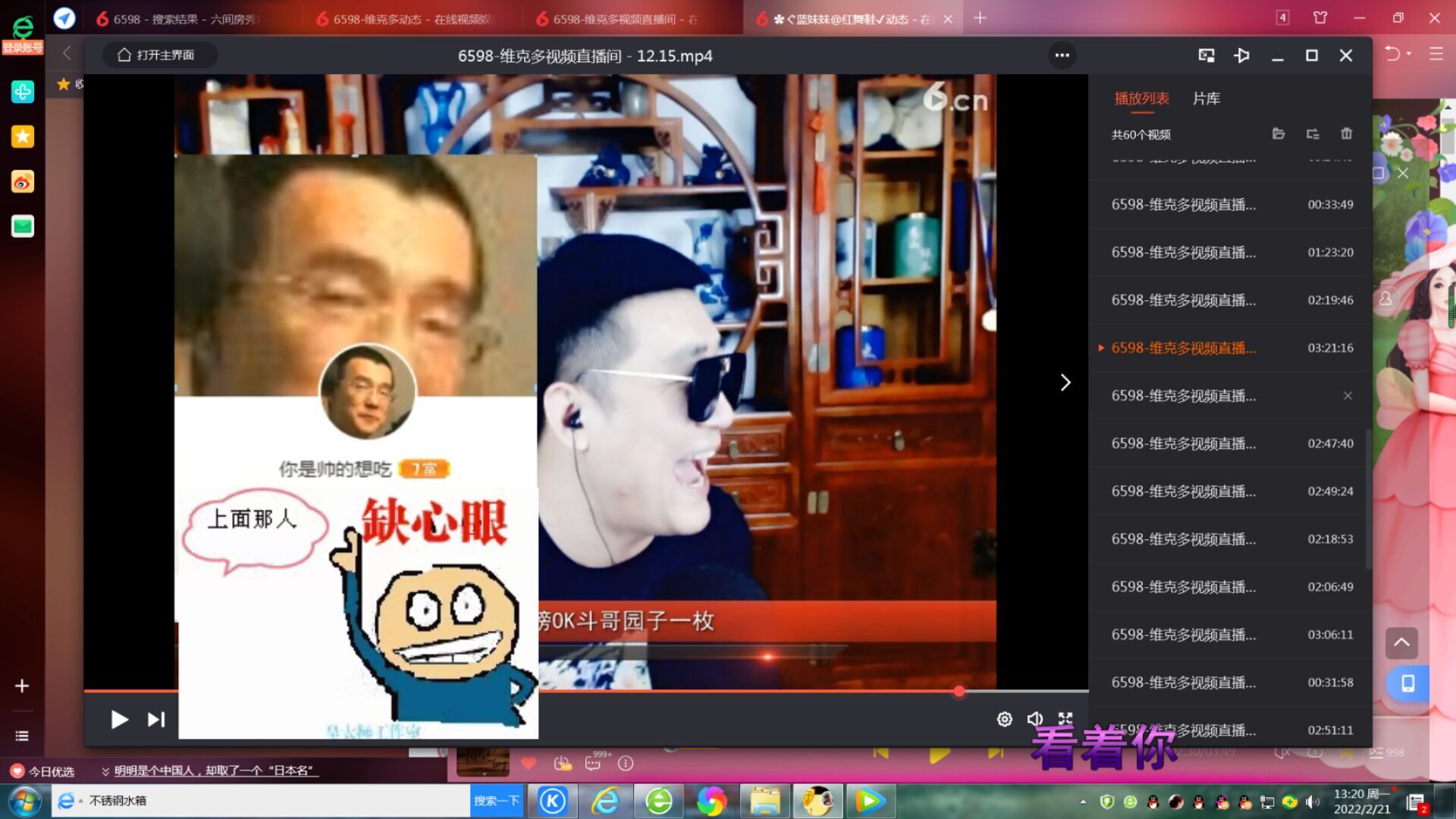Viewport: 1456px width, 819px height.
Task: Switch to browser tab 6598 搜索结果
Action: tap(186, 19)
